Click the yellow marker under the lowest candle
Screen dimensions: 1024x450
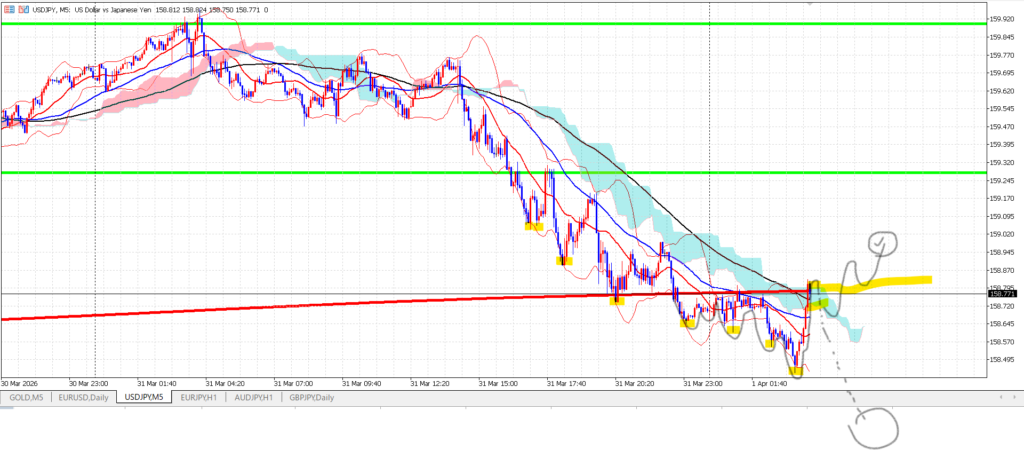pos(795,372)
